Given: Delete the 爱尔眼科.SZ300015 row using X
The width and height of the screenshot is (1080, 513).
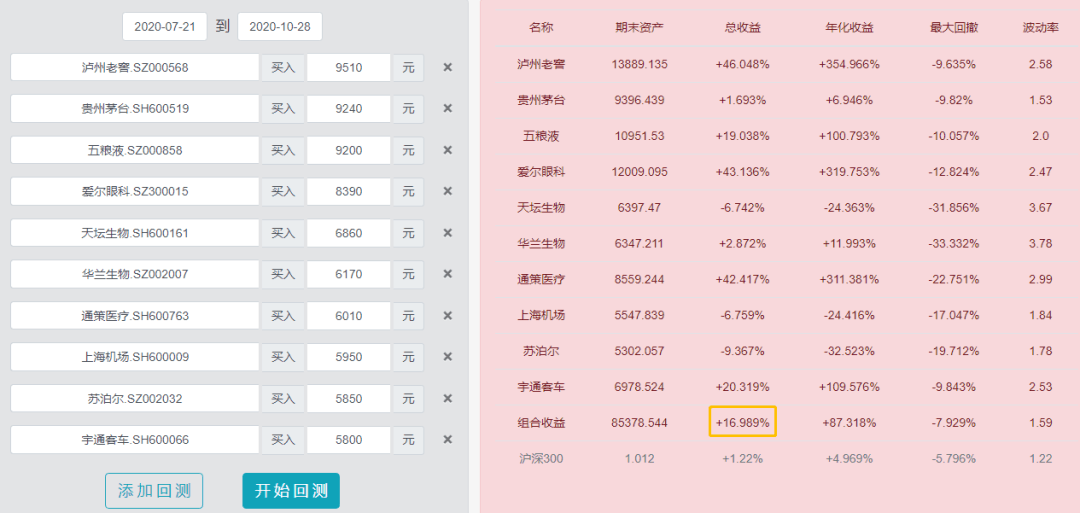Looking at the screenshot, I should pyautogui.click(x=447, y=191).
